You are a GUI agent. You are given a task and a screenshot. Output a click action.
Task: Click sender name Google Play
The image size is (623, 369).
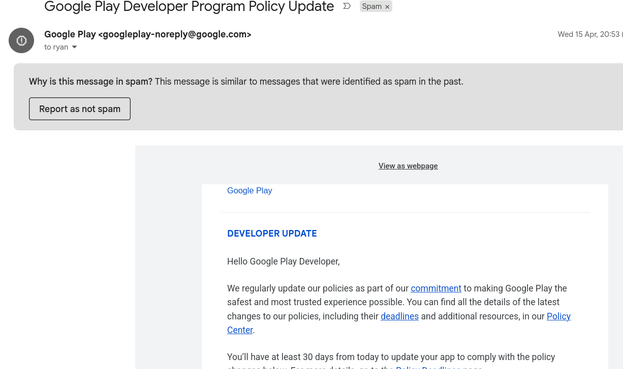(x=70, y=34)
